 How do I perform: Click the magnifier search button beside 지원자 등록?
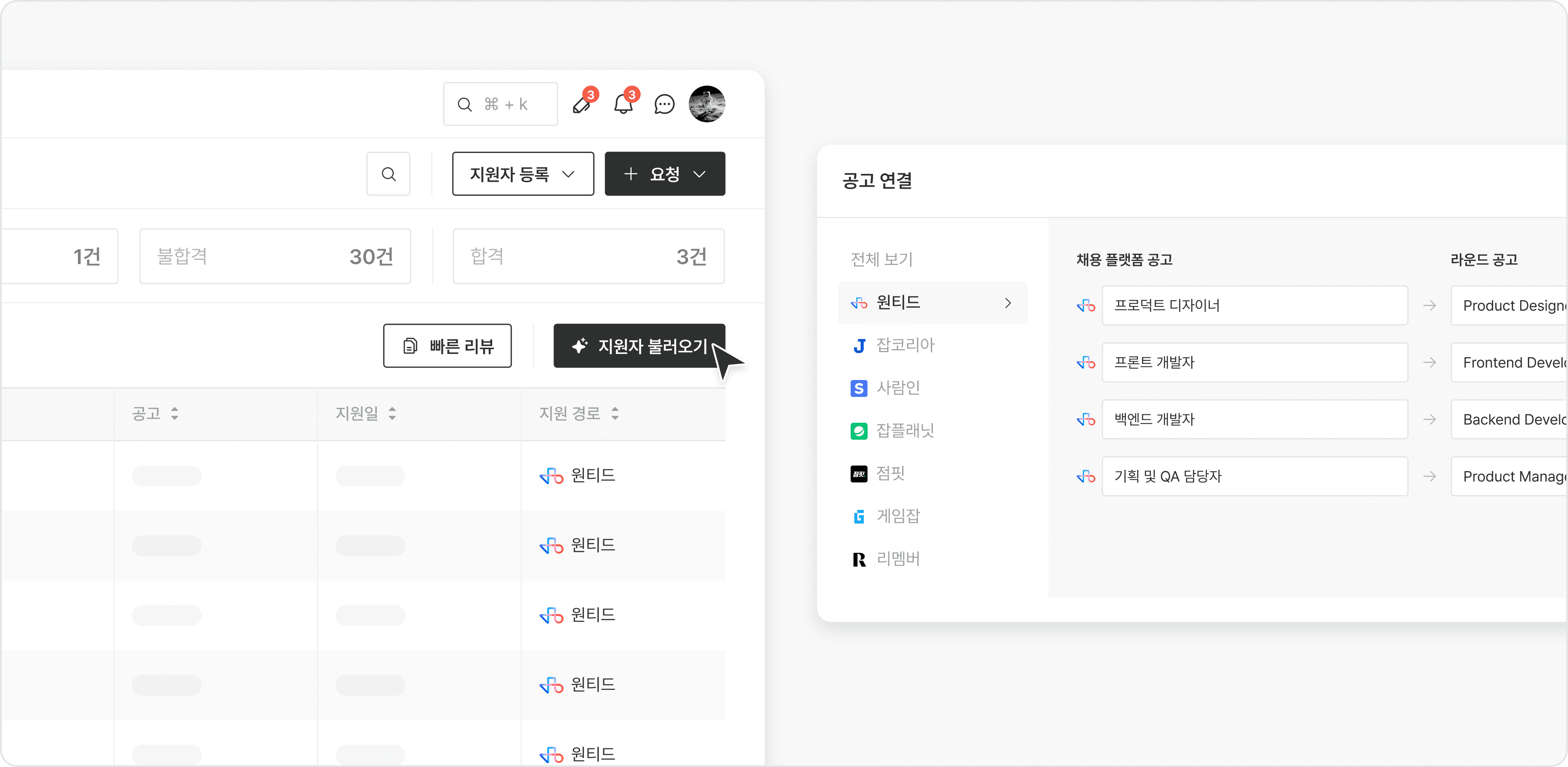point(389,173)
